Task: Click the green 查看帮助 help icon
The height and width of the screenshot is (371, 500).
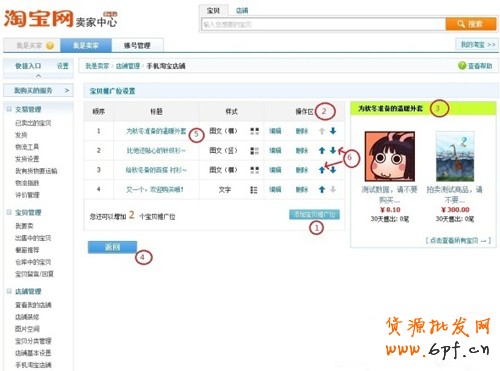Action: tap(462, 66)
